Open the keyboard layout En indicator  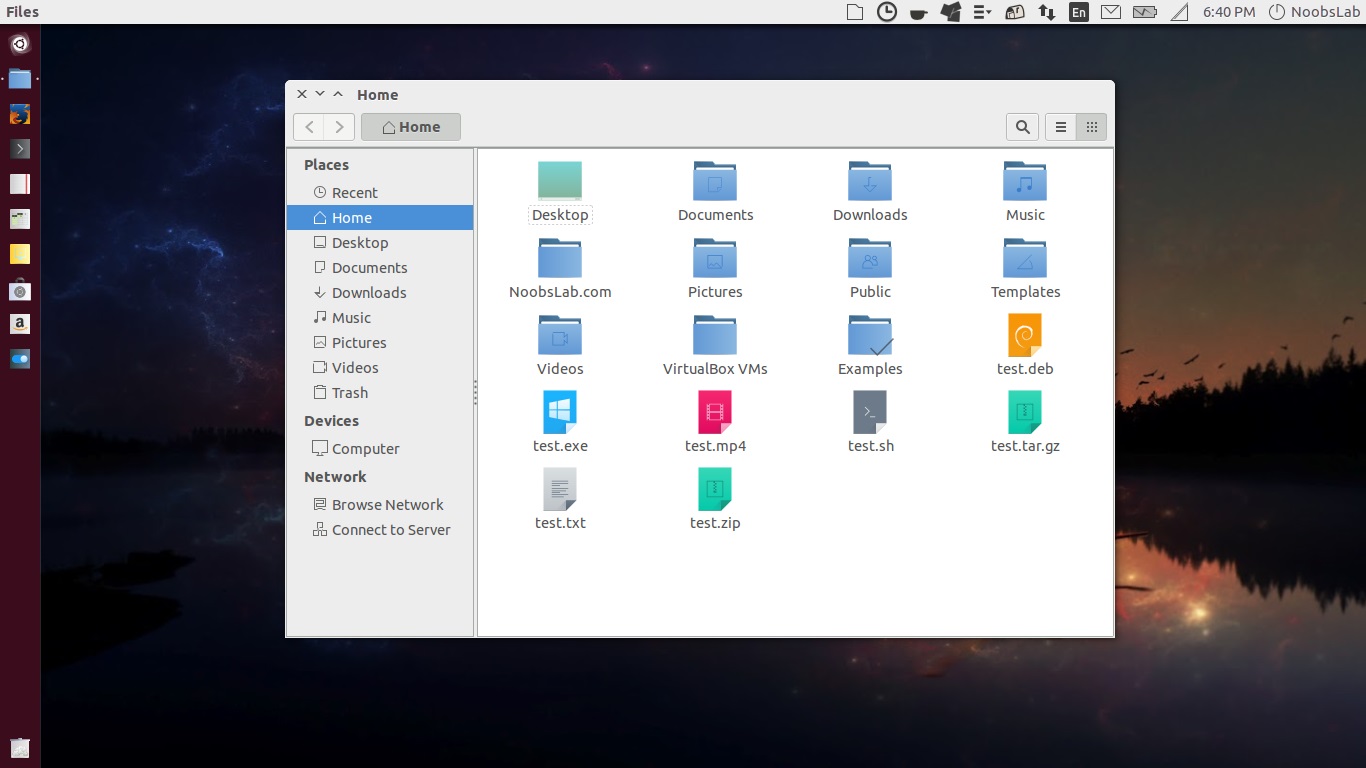tap(1078, 12)
